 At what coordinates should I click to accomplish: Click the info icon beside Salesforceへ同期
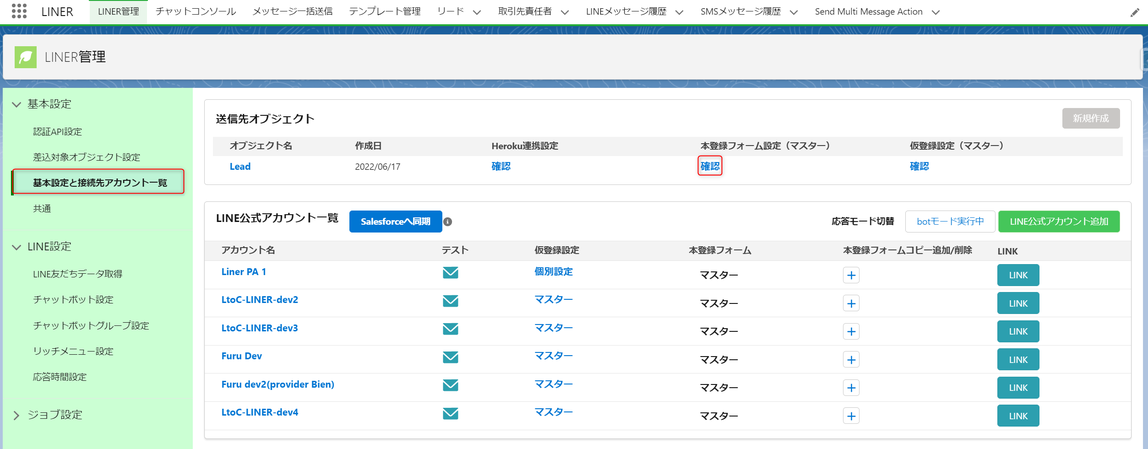(448, 221)
